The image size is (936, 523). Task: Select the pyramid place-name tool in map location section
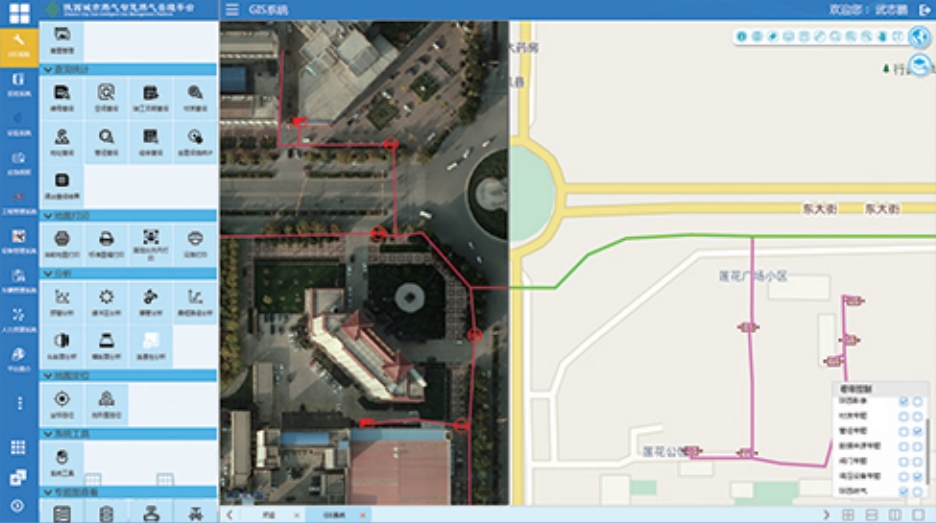click(106, 404)
